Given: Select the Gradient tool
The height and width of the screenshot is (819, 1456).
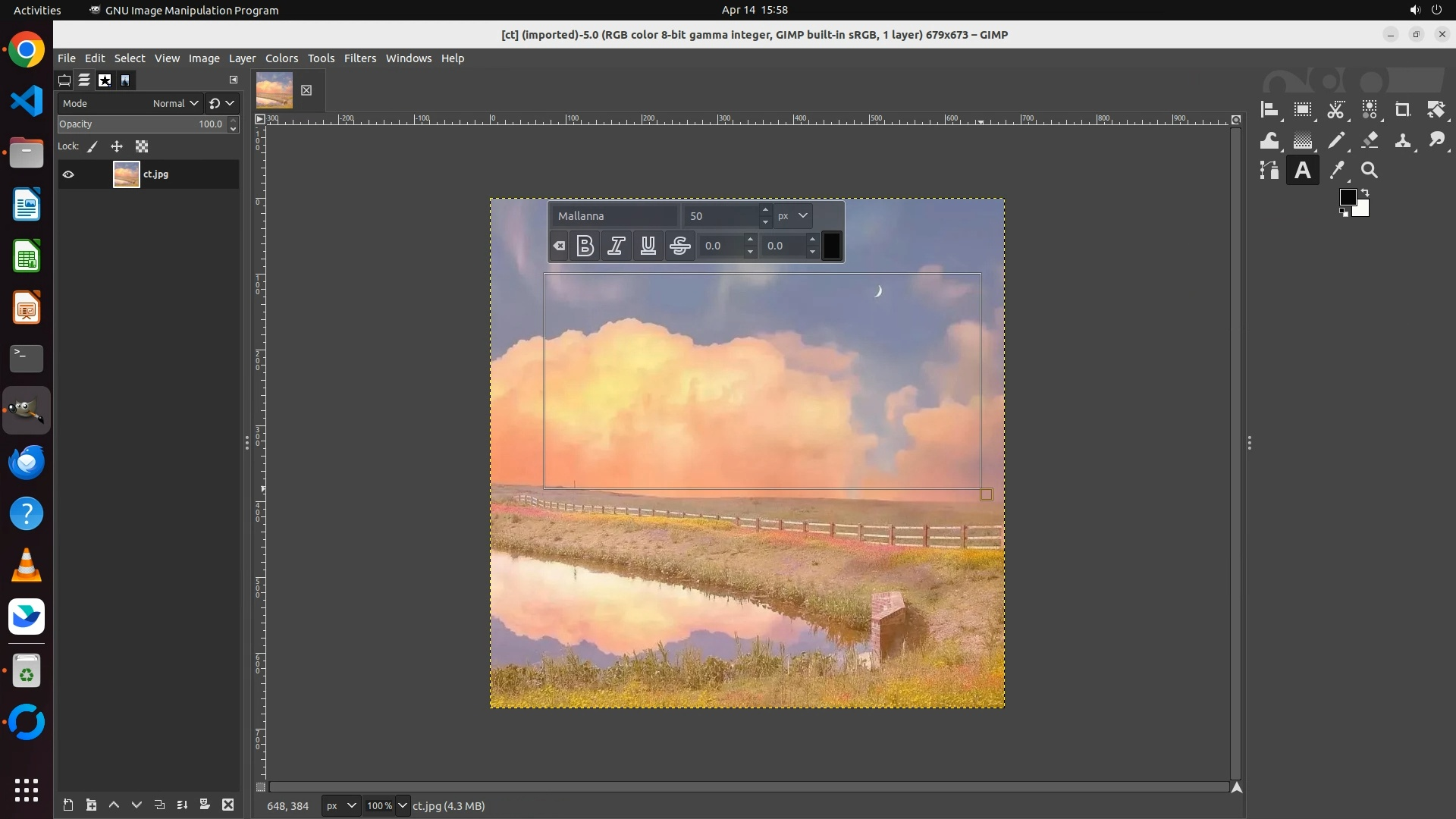Looking at the screenshot, I should pyautogui.click(x=1303, y=140).
